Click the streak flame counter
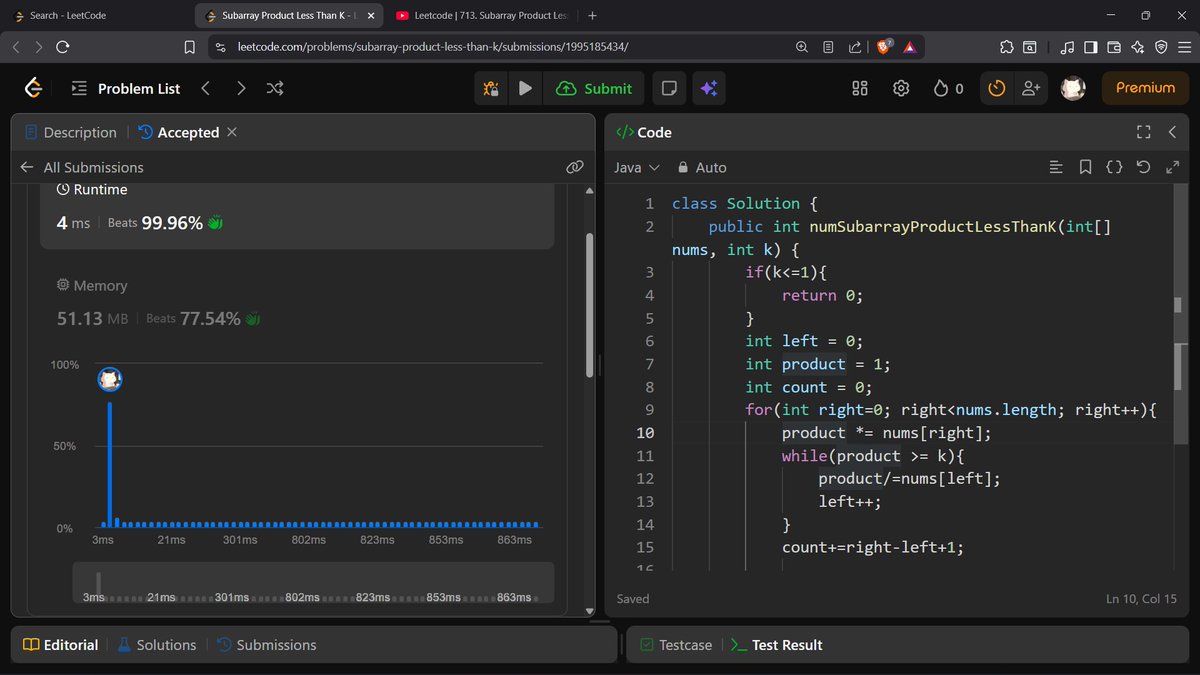1200x675 pixels. (x=948, y=88)
